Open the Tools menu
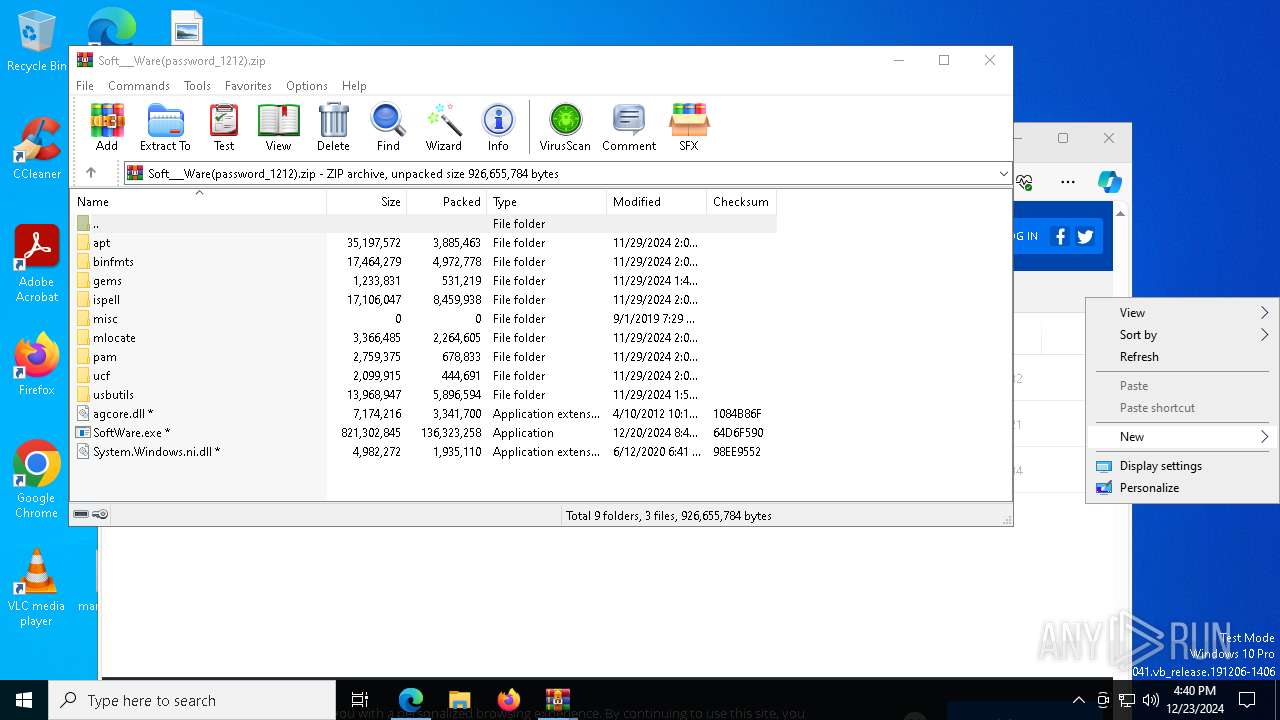Viewport: 1280px width, 720px height. coord(197,86)
